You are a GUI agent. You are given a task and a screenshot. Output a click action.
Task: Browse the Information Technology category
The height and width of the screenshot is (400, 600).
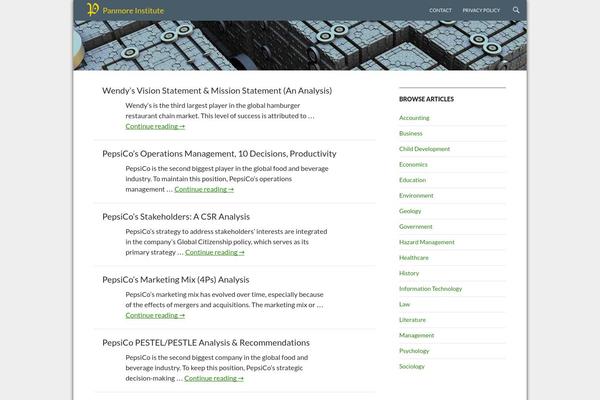pos(430,289)
